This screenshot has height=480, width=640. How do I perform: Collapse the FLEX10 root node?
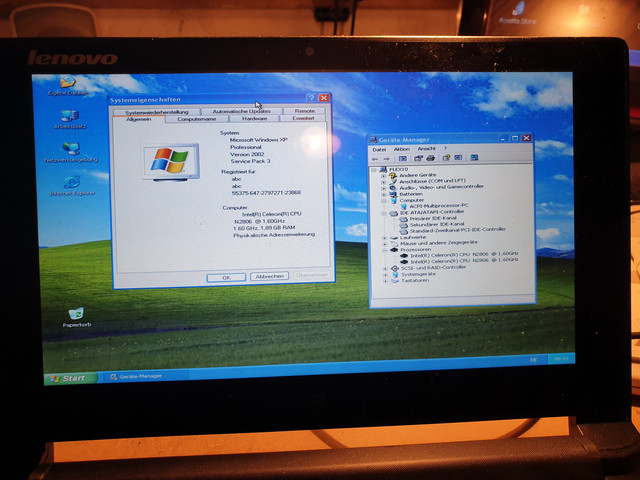[373, 170]
